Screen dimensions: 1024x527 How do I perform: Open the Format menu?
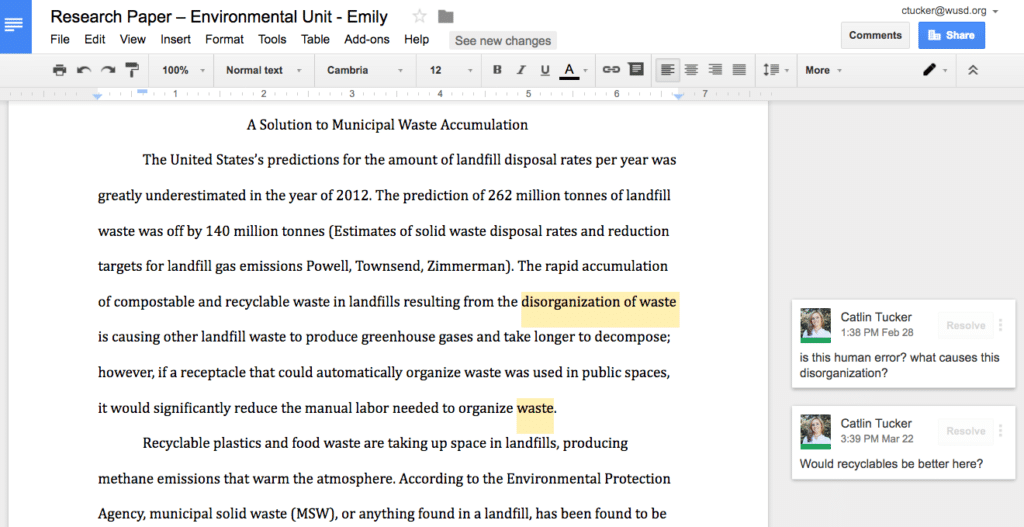pyautogui.click(x=224, y=39)
